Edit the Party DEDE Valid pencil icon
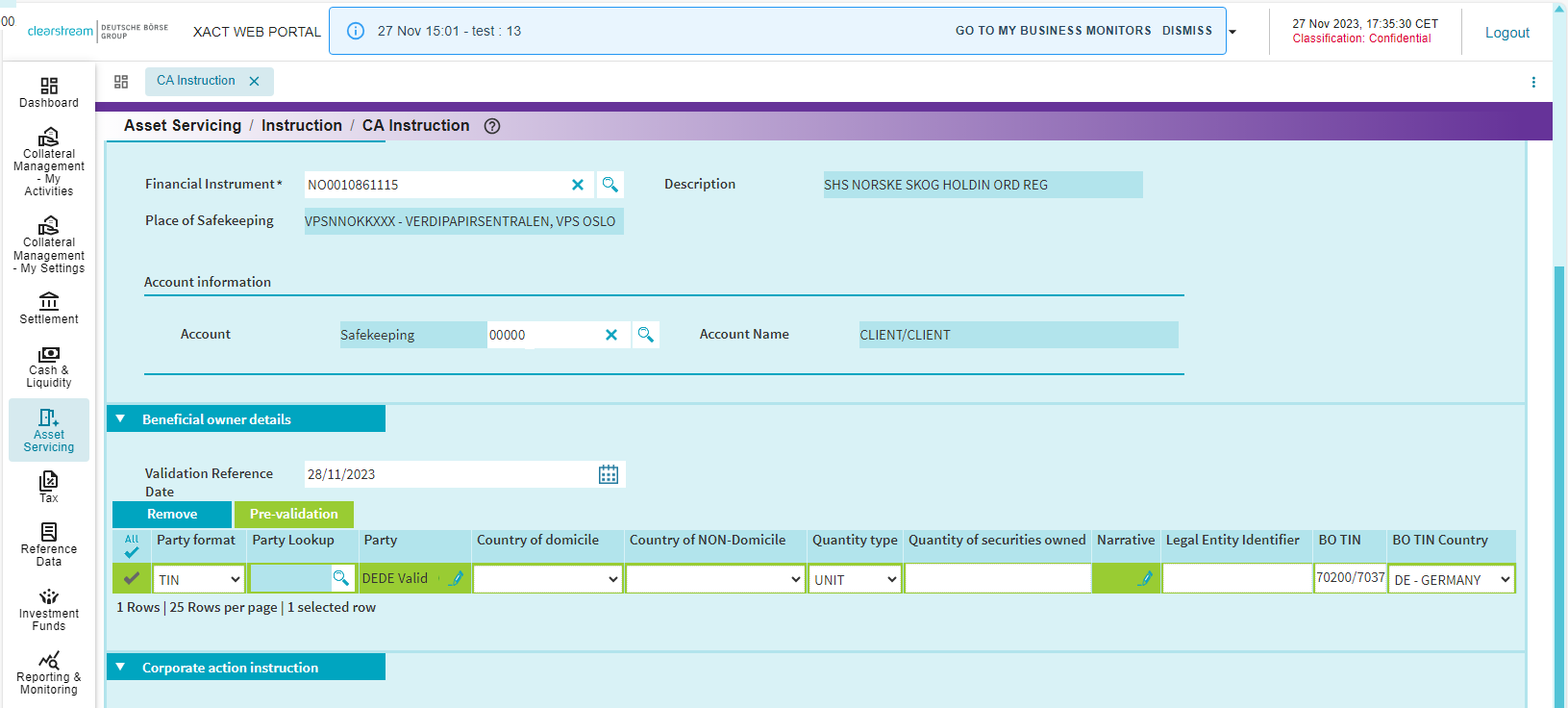The image size is (1568, 708). coord(456,578)
